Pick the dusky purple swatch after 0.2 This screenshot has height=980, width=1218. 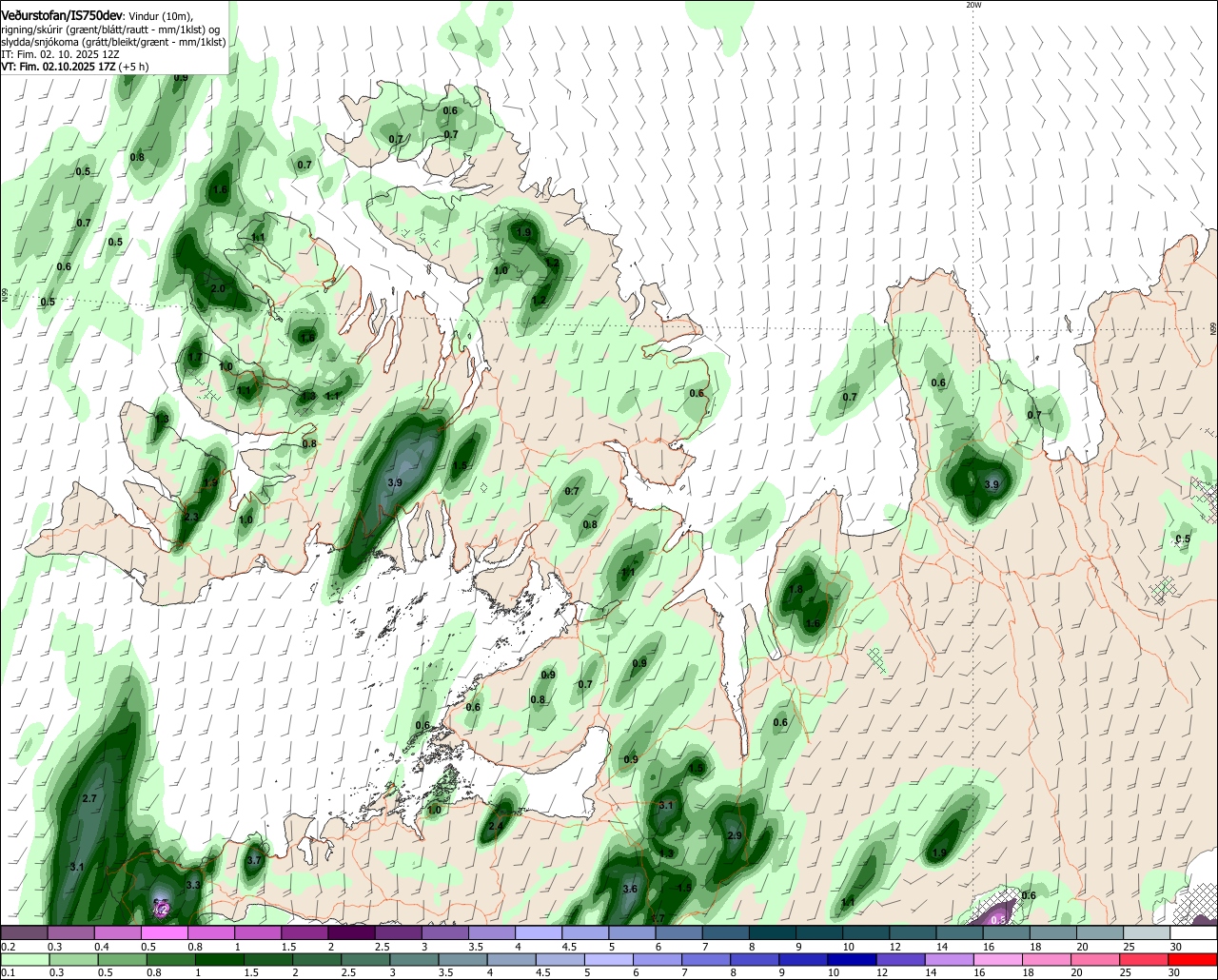24,932
